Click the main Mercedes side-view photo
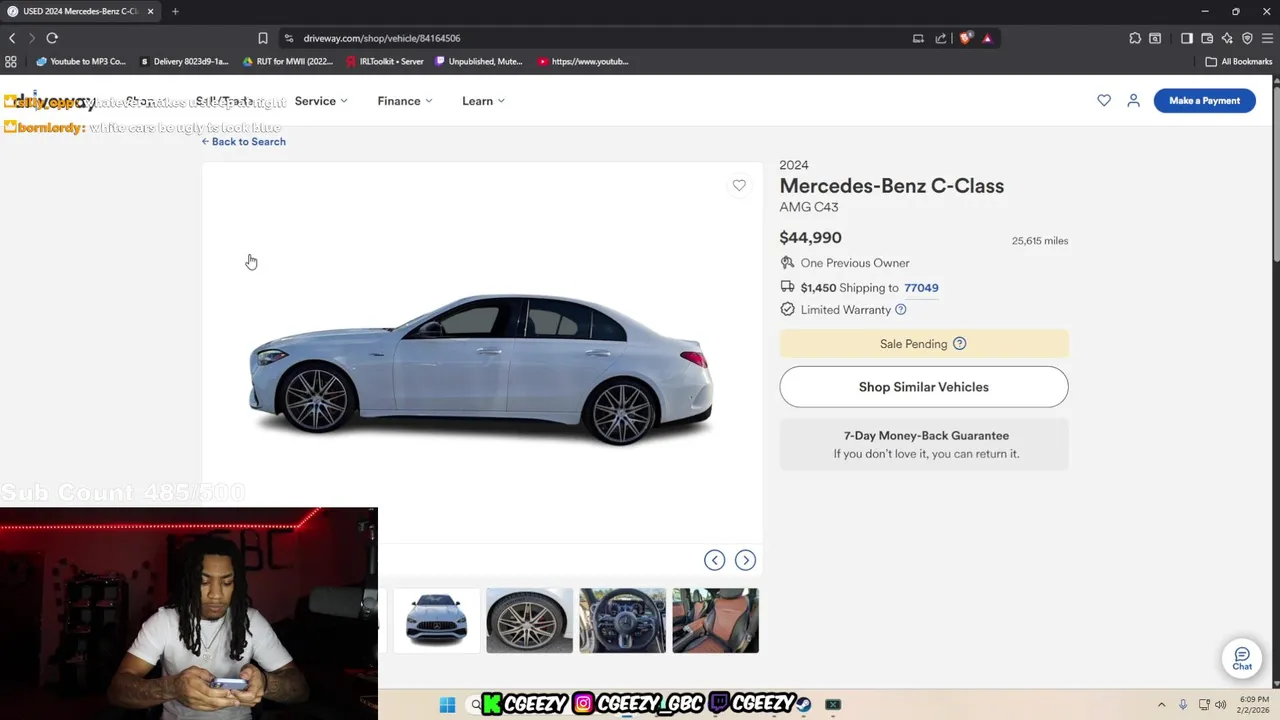 [x=482, y=368]
